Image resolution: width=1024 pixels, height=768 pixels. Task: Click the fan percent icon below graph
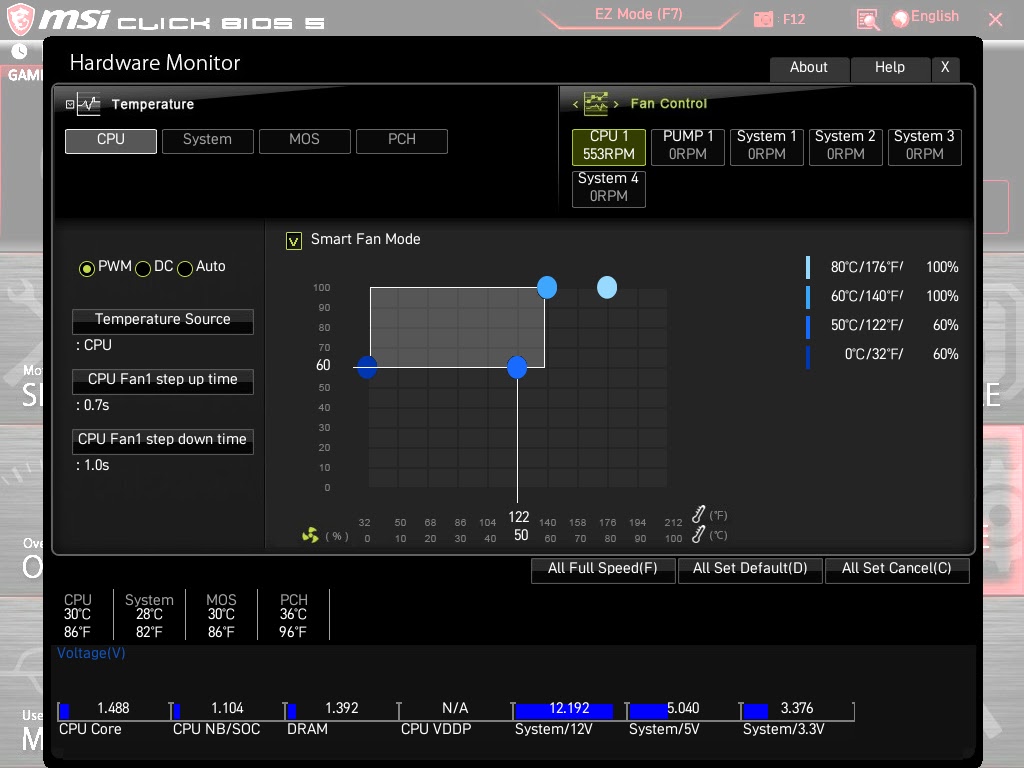point(310,536)
